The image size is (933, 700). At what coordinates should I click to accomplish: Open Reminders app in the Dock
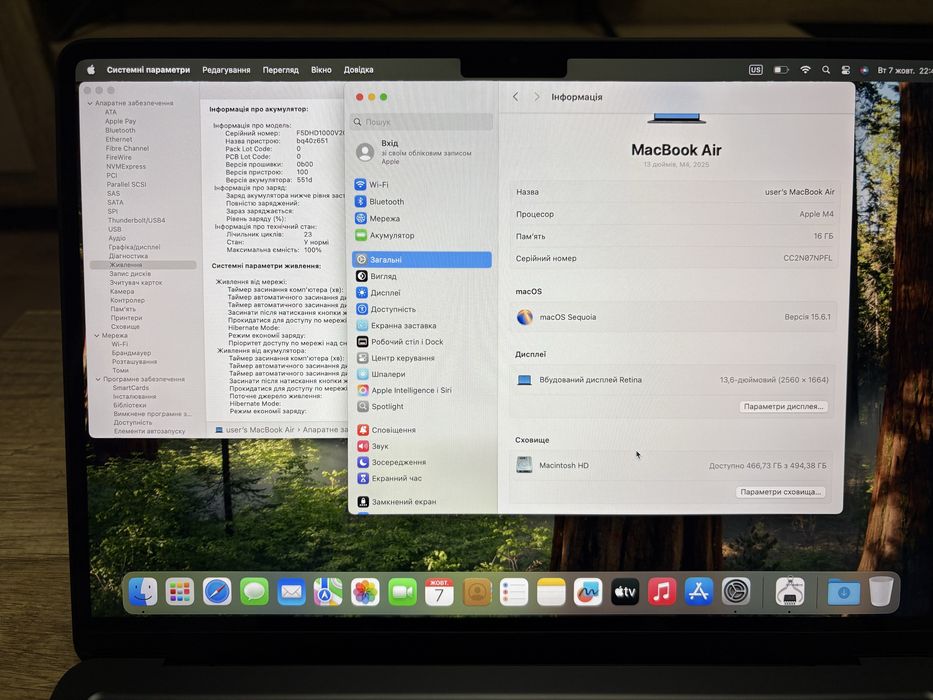coord(514,592)
